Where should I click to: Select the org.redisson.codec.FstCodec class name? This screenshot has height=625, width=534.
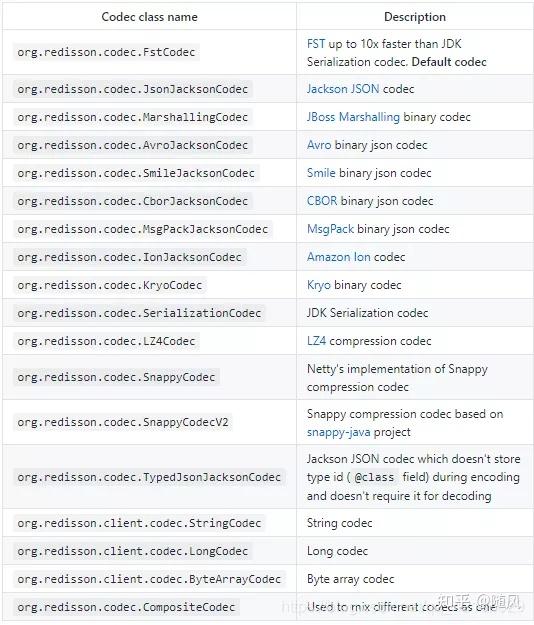(106, 52)
